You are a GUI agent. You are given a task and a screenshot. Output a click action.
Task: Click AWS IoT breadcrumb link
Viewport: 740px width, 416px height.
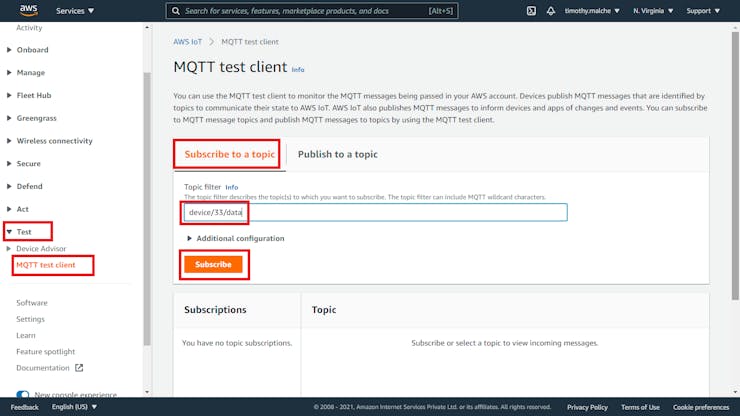tap(187, 42)
